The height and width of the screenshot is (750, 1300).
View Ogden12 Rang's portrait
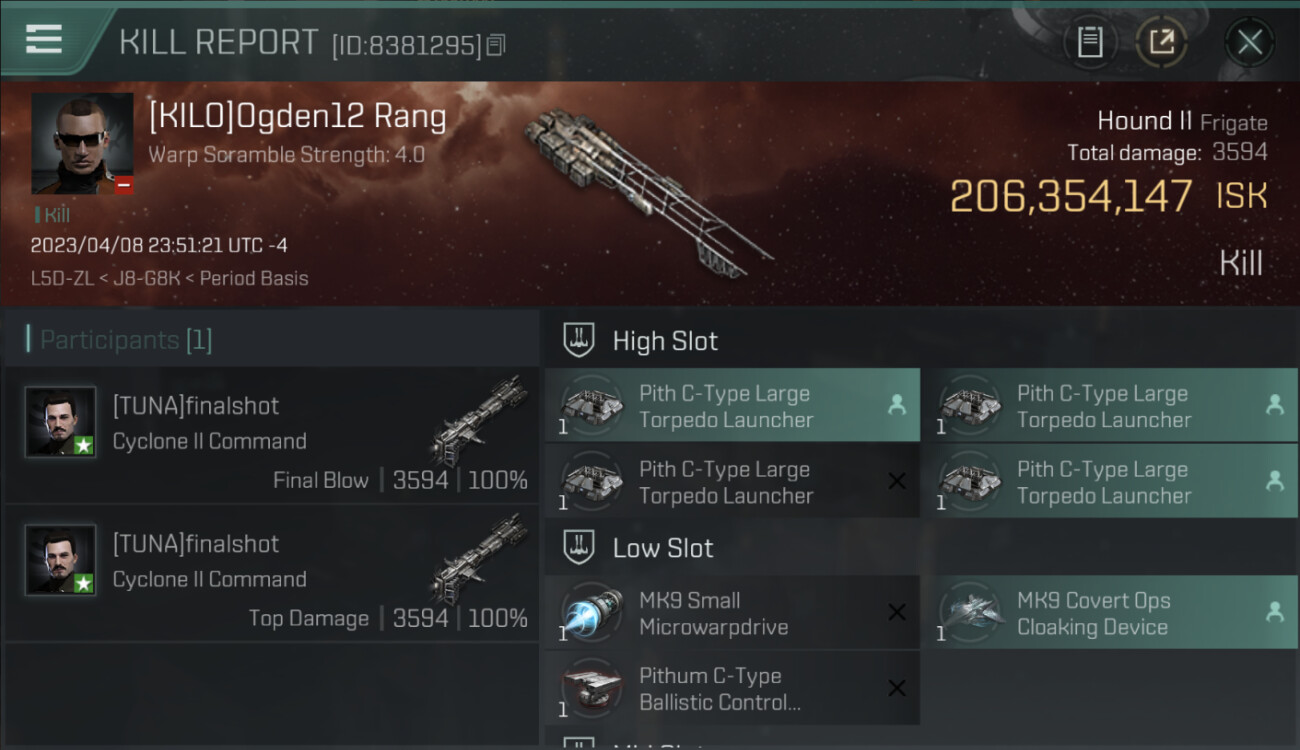coord(82,144)
